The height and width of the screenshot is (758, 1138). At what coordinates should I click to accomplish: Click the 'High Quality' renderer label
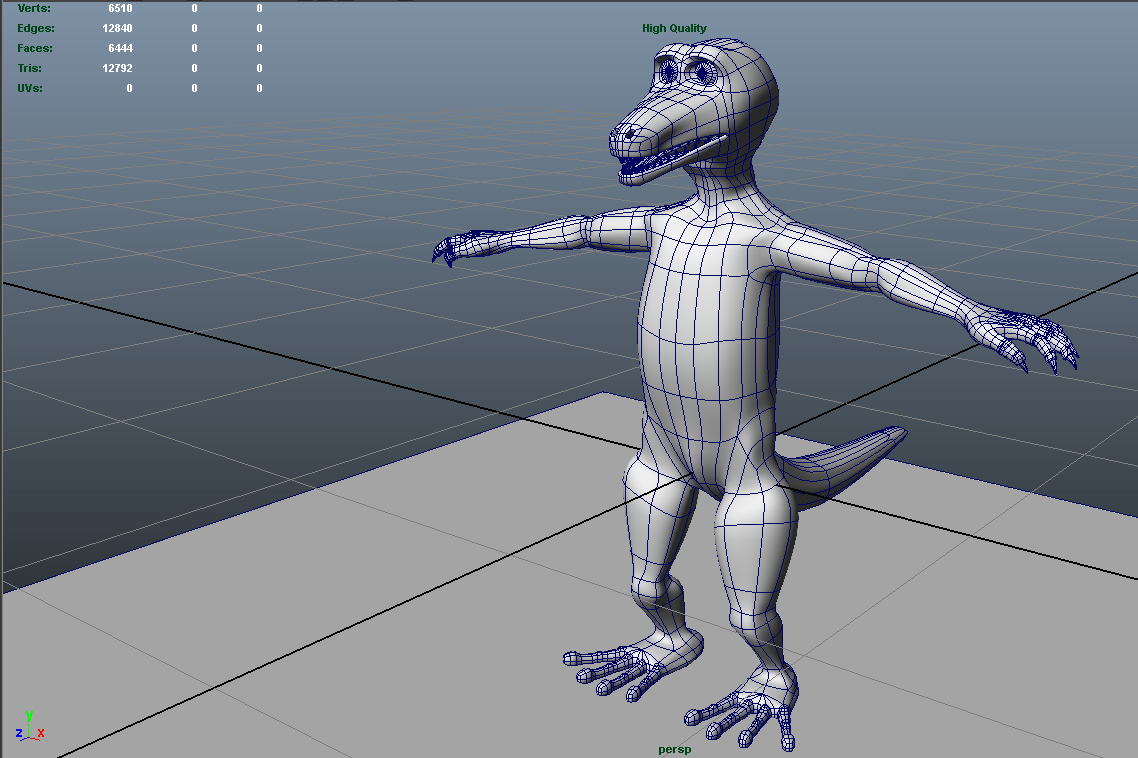point(674,28)
